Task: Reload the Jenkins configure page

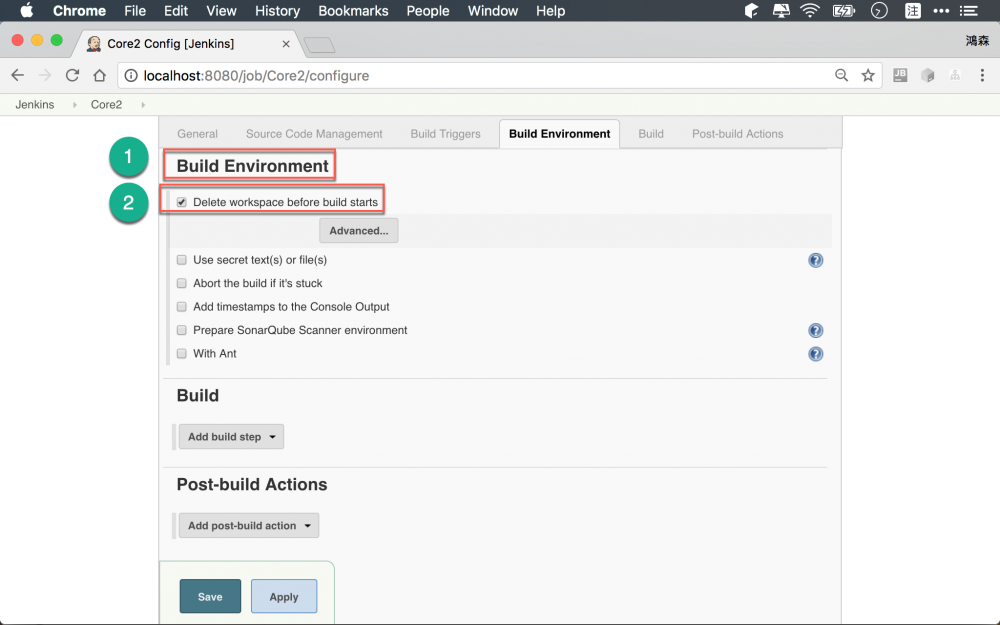Action: click(x=71, y=75)
